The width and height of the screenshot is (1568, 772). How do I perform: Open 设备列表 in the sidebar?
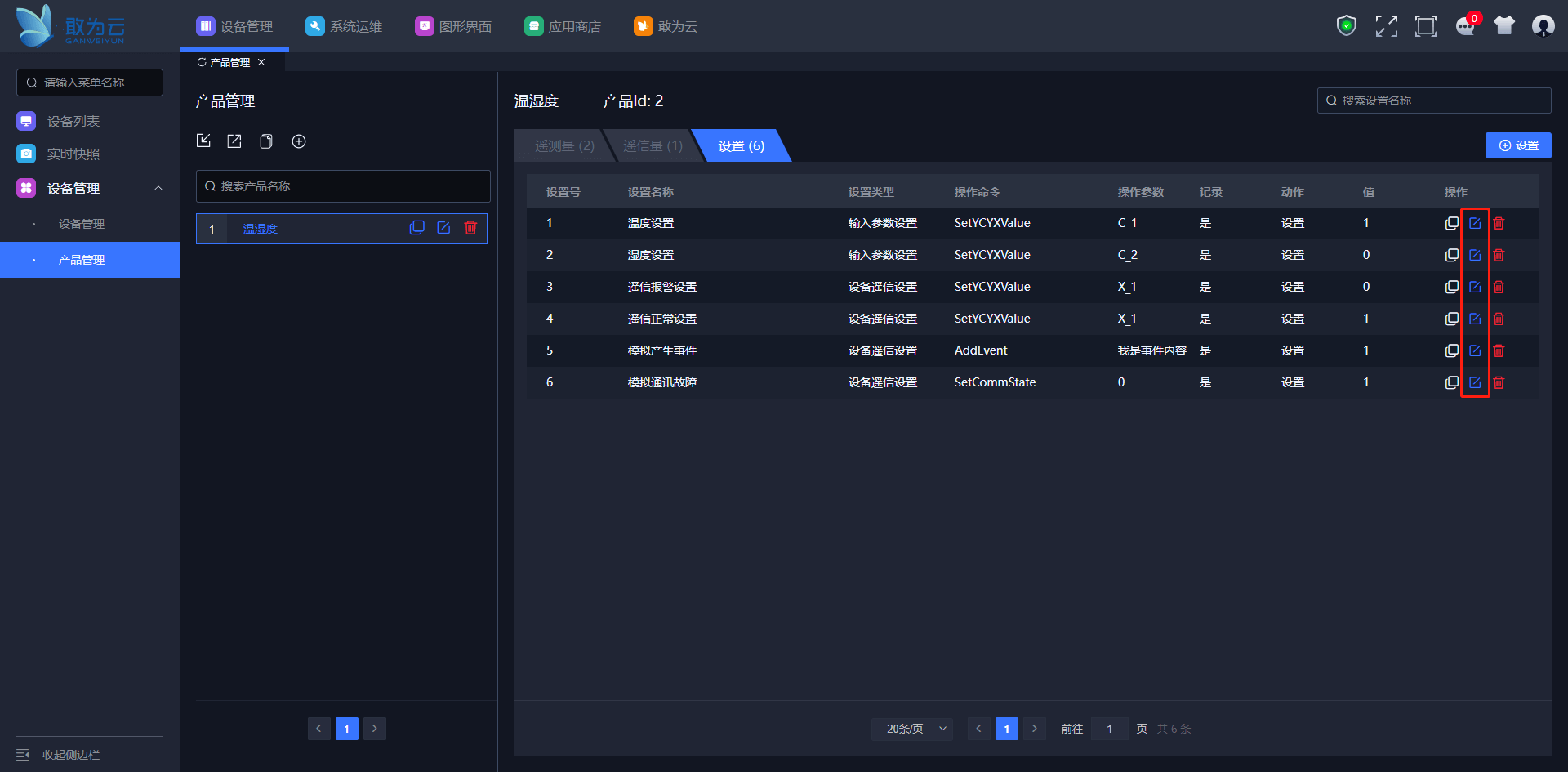tap(73, 121)
